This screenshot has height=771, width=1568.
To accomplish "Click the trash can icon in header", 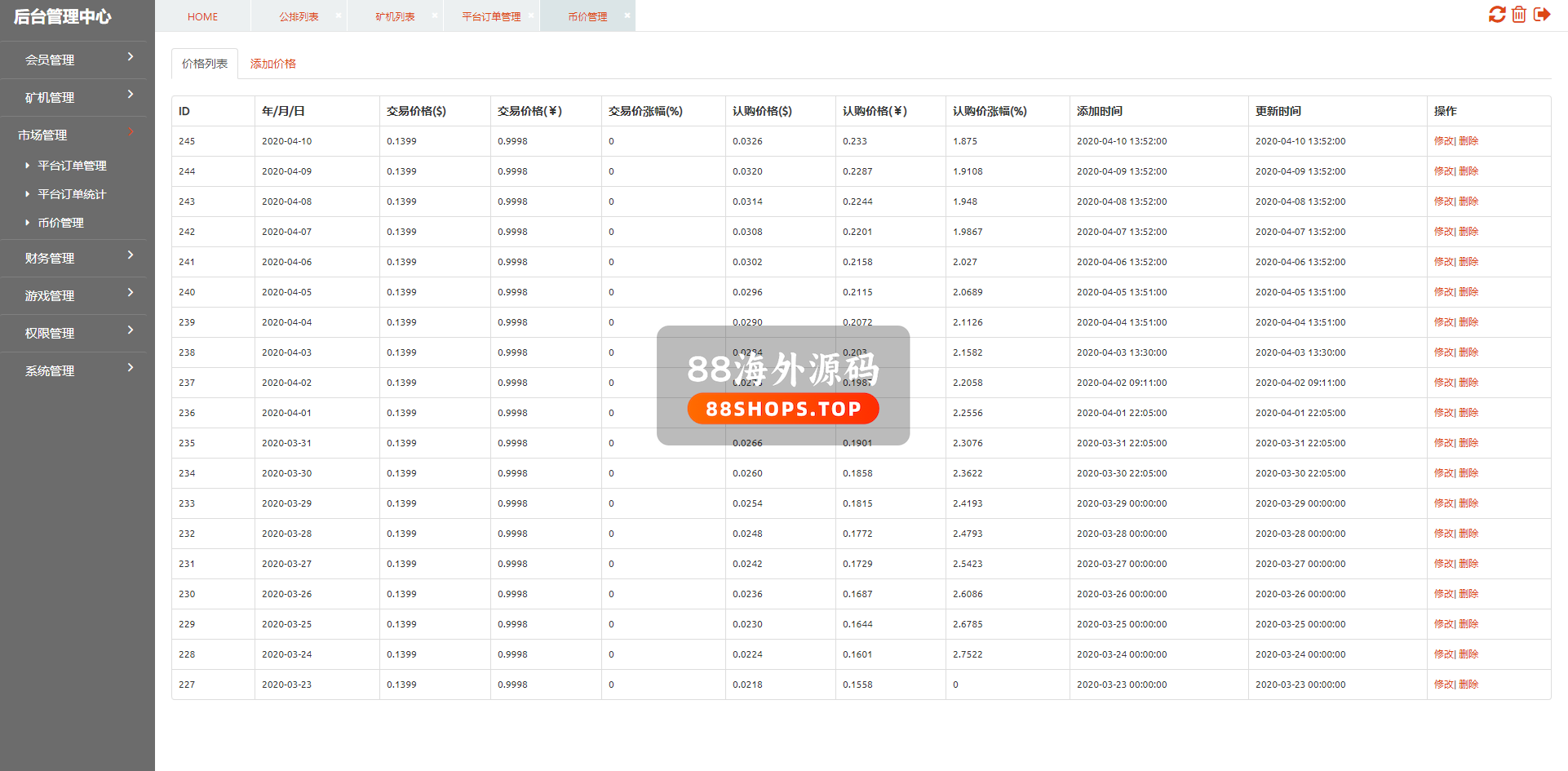I will (1518, 15).
